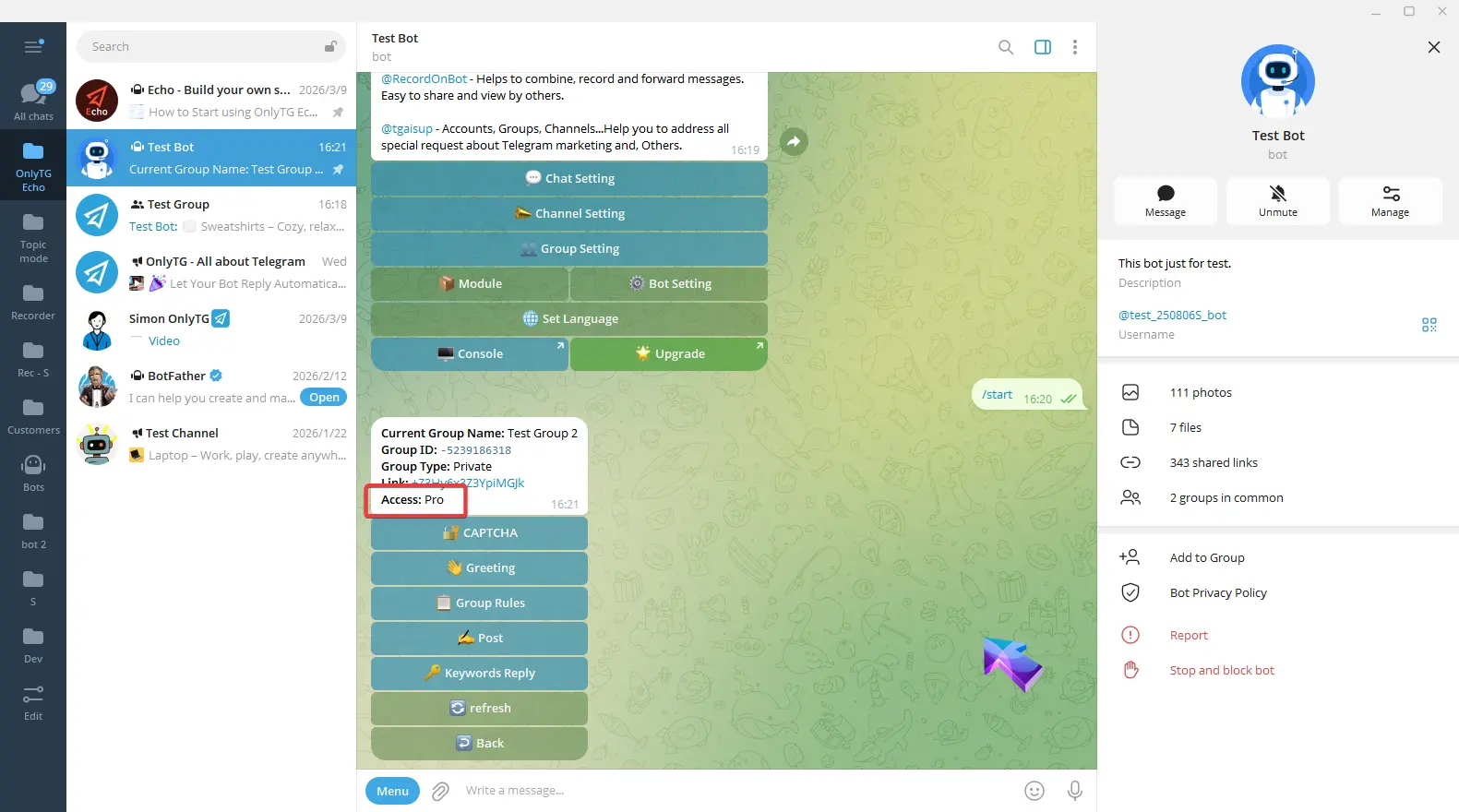This screenshot has width=1459, height=812.
Task: Open the Test Group chat
Action: (211, 215)
